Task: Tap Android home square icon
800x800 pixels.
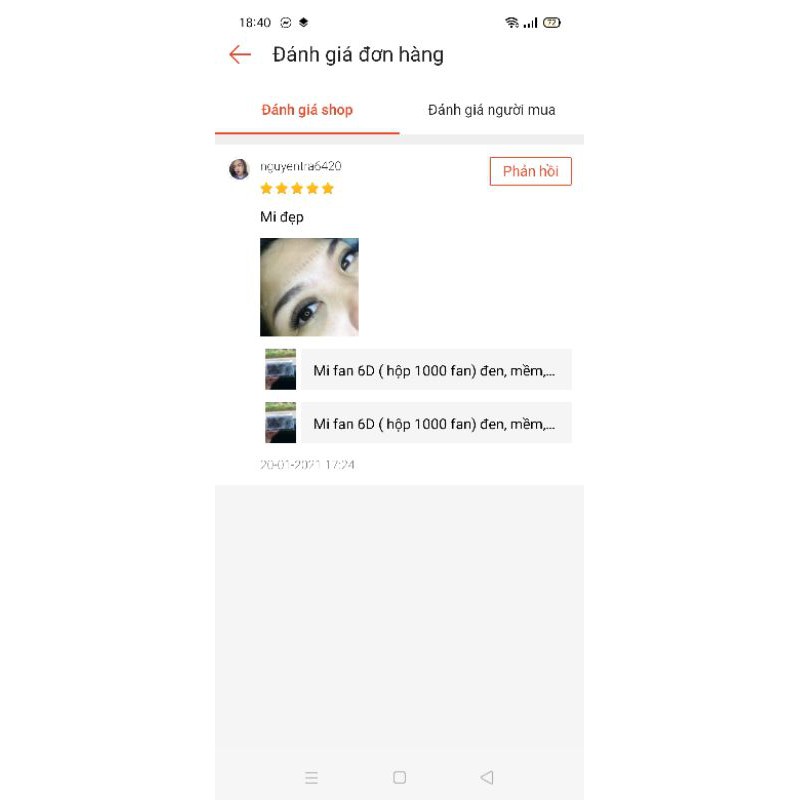Action: [399, 778]
